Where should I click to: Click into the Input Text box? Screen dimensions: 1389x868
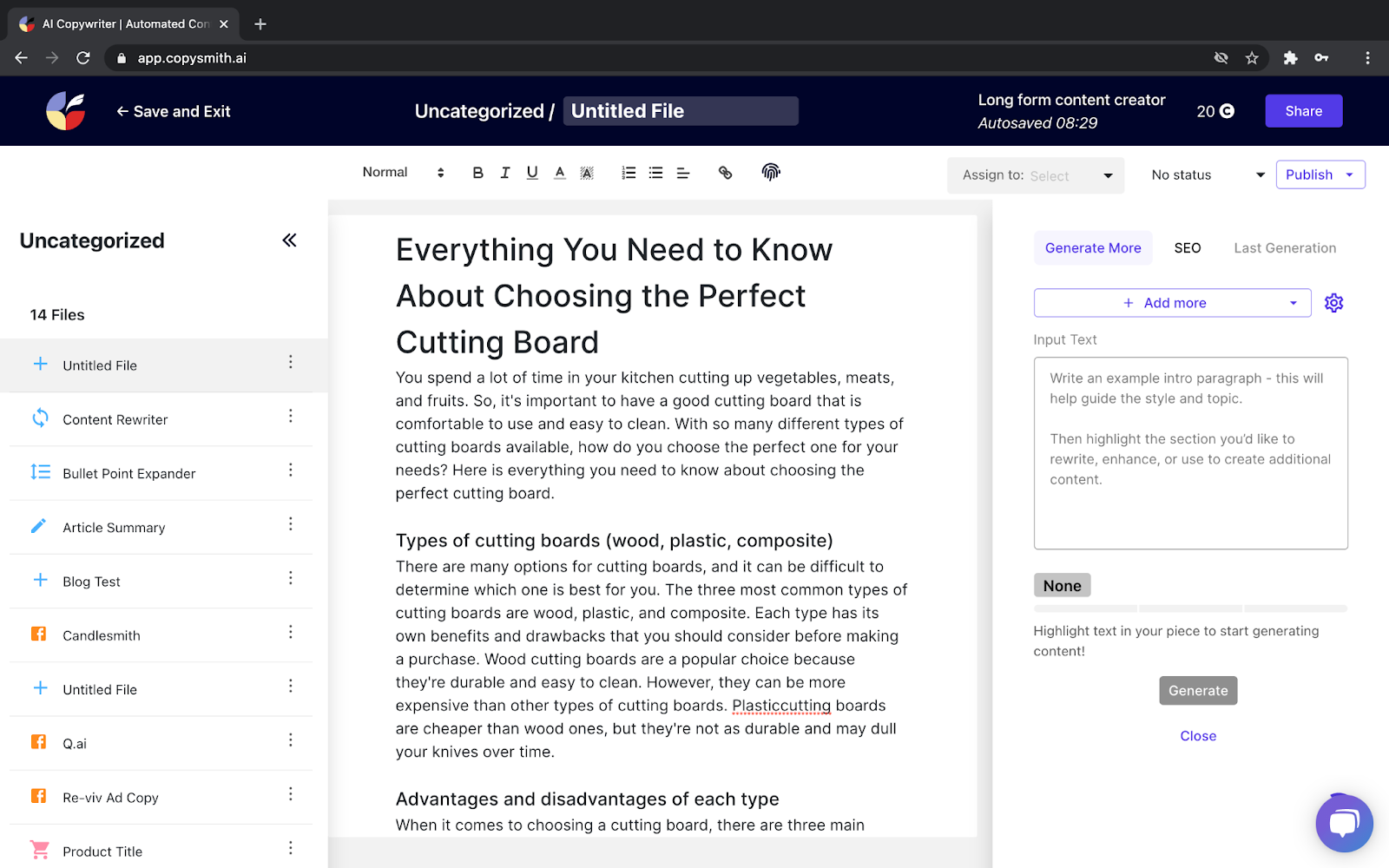pyautogui.click(x=1190, y=453)
